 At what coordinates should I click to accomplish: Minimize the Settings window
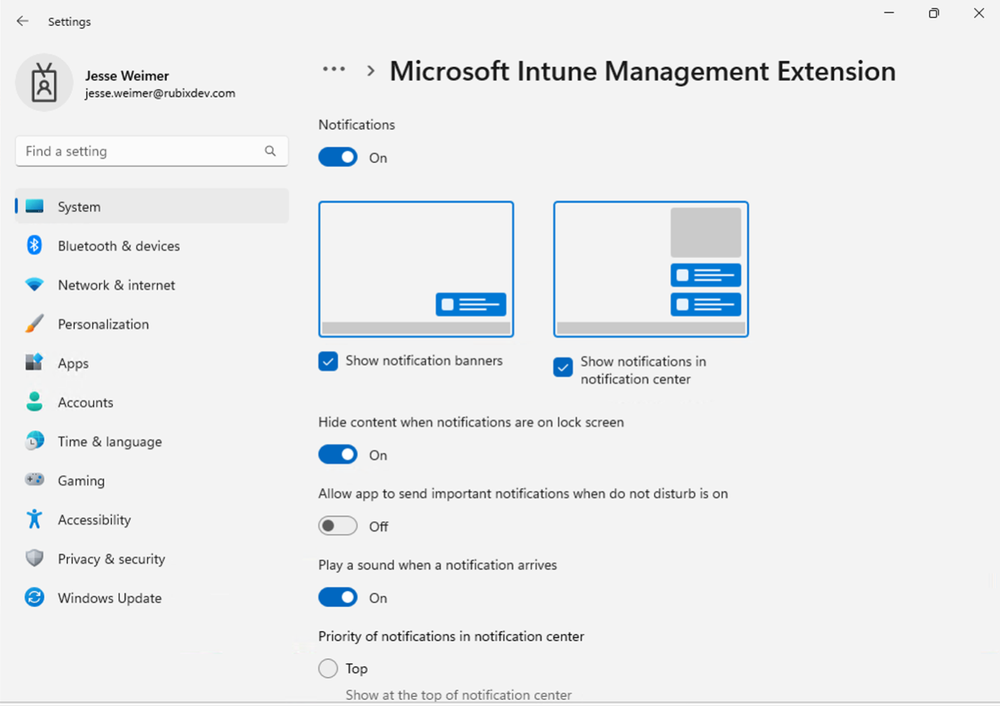(x=888, y=13)
